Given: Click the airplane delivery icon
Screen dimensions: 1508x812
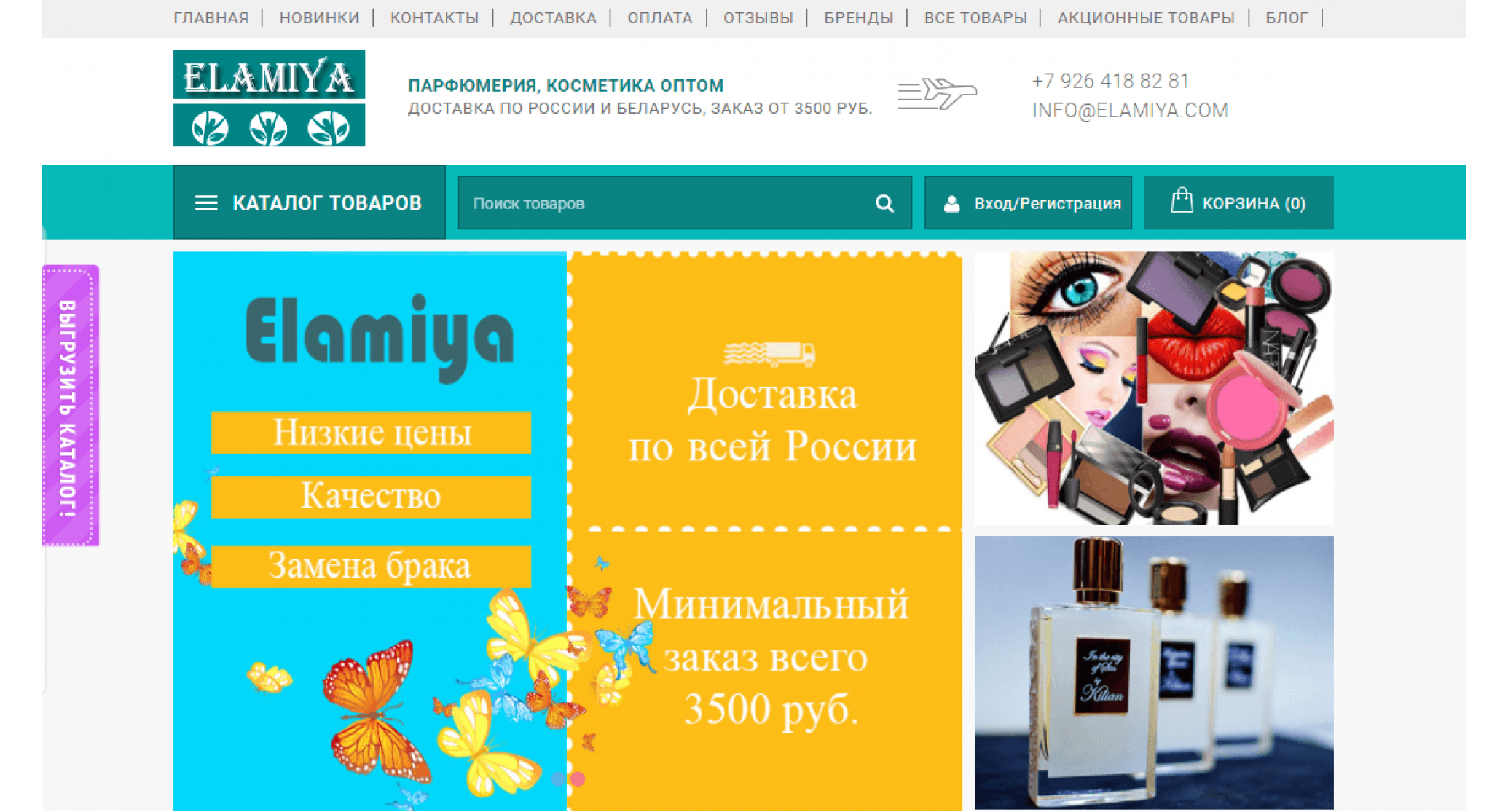Looking at the screenshot, I should (x=937, y=94).
